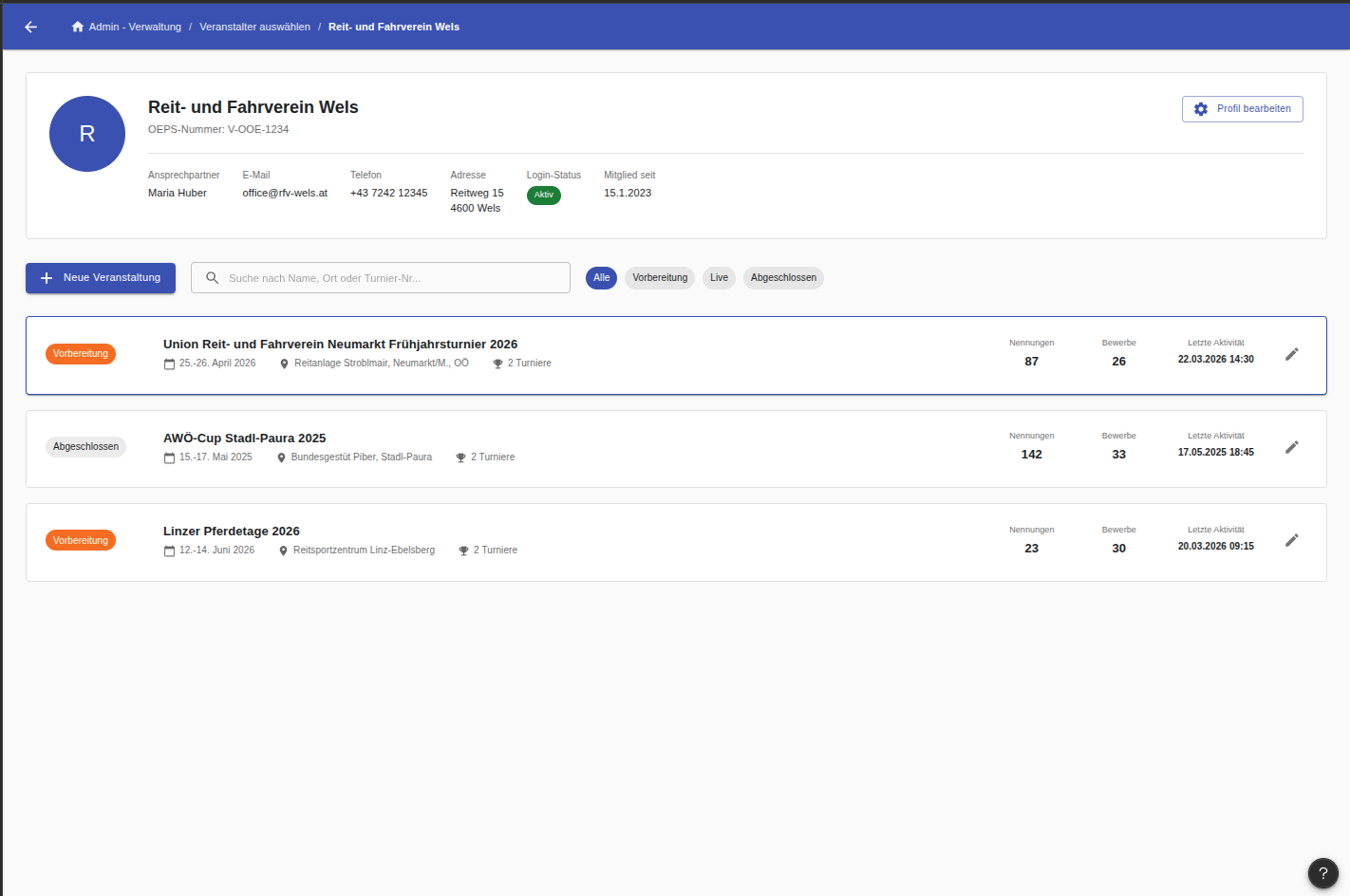This screenshot has width=1350, height=896.
Task: Open the help question mark button
Action: coord(1322,873)
